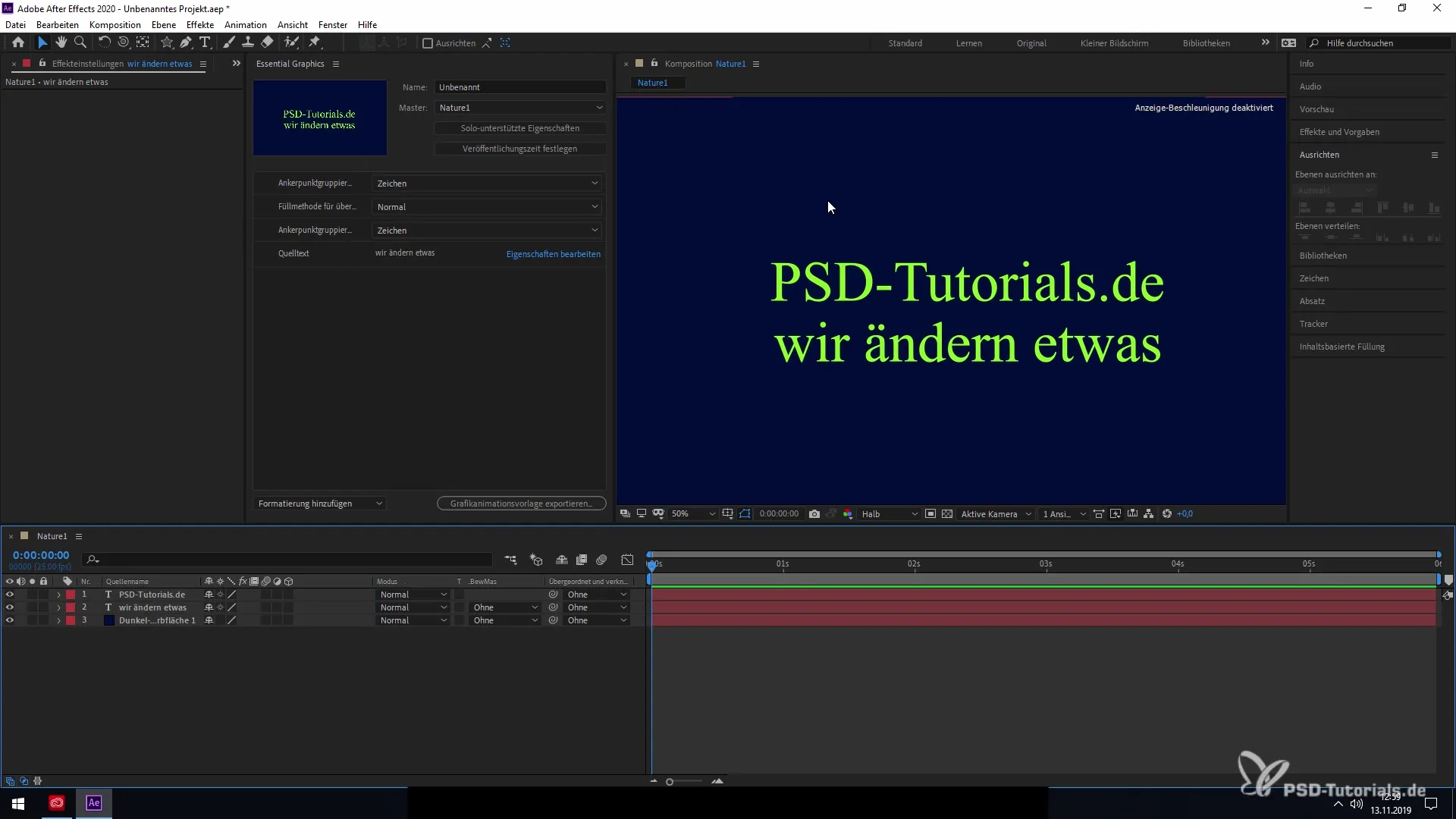Click the red label color of layer 1
1456x819 pixels.
[x=71, y=595]
